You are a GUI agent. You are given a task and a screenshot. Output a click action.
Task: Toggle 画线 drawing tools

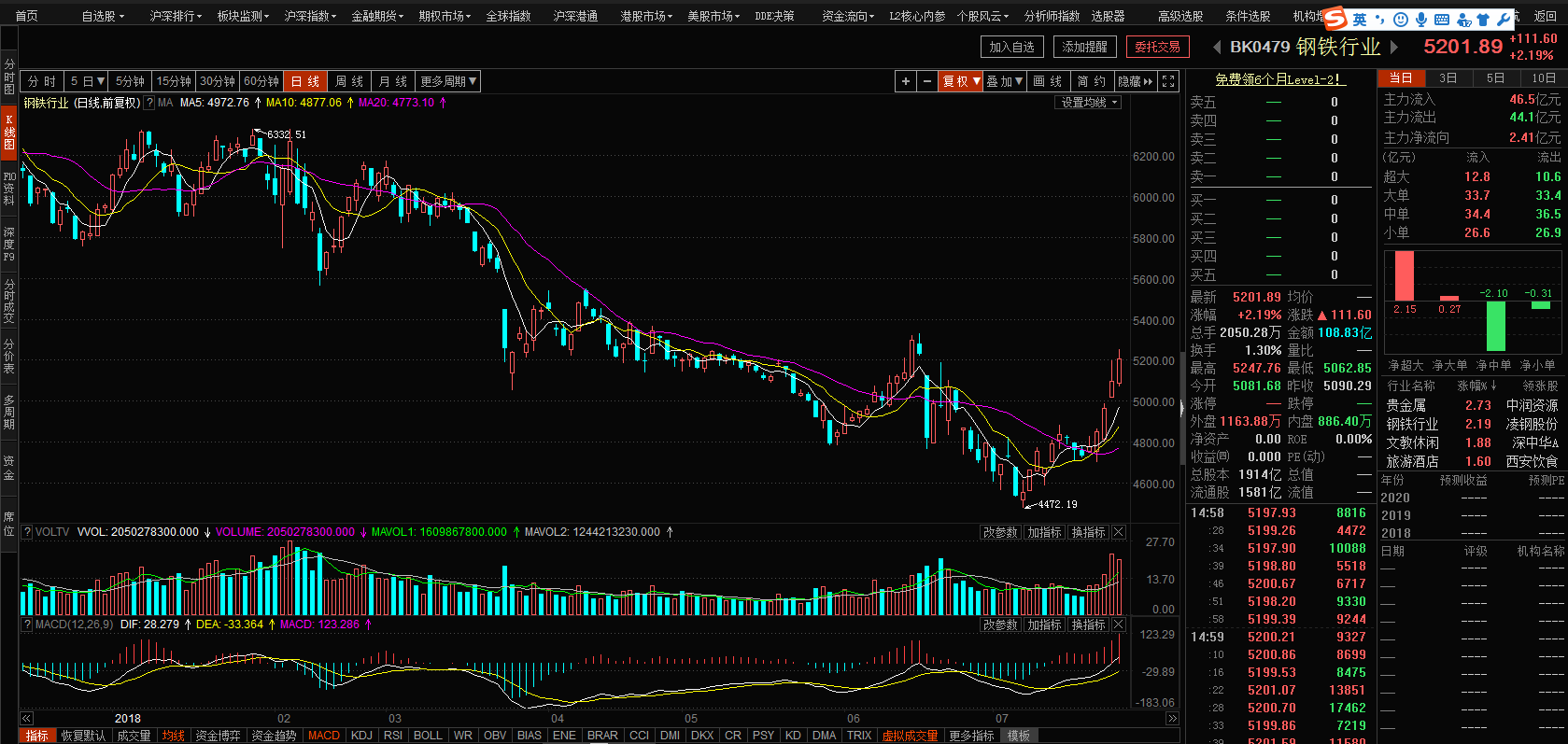tap(1048, 81)
